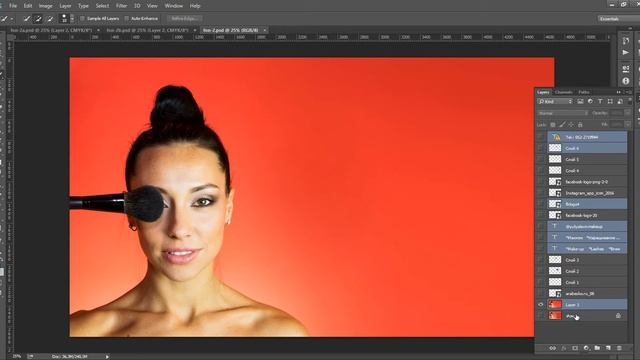Open the Layer menu
Viewport: 640px width, 360px height.
[x=65, y=6]
